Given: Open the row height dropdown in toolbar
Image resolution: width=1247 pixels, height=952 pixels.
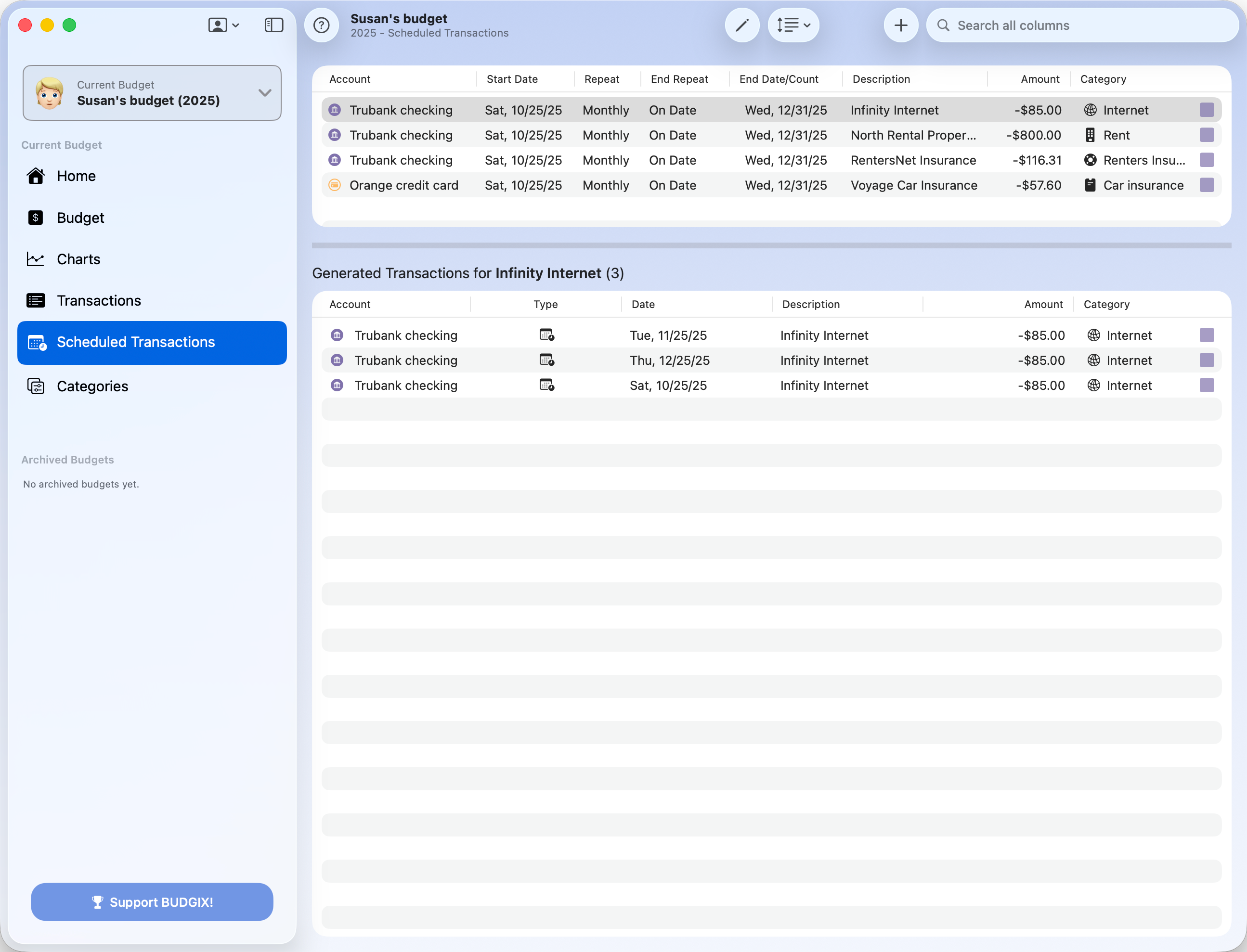Looking at the screenshot, I should pyautogui.click(x=793, y=26).
